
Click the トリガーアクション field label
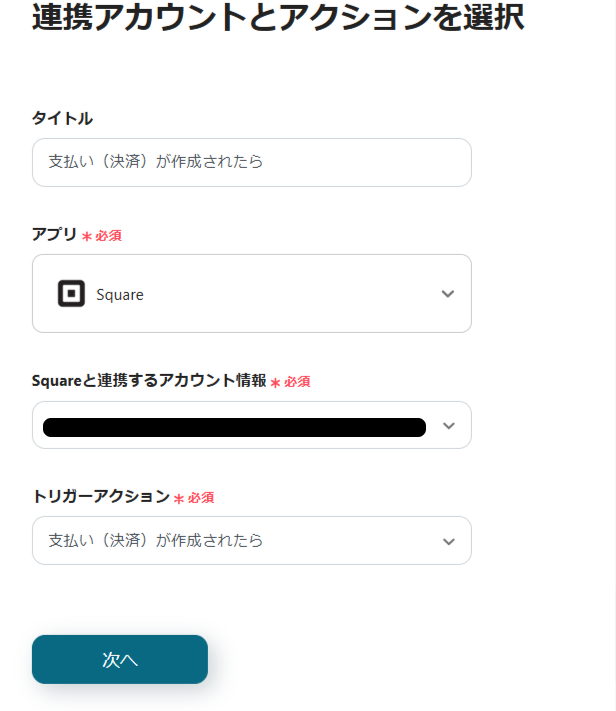coord(101,496)
